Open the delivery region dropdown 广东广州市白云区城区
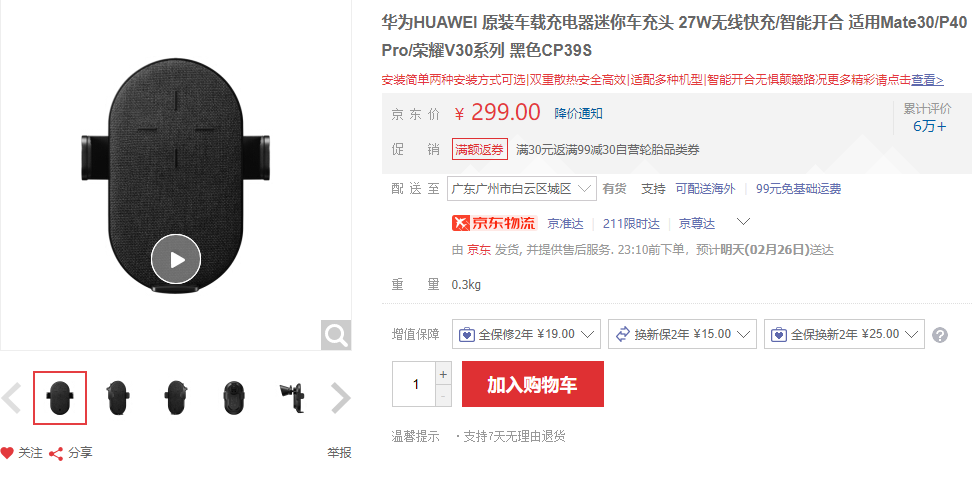973x488 pixels. click(522, 189)
